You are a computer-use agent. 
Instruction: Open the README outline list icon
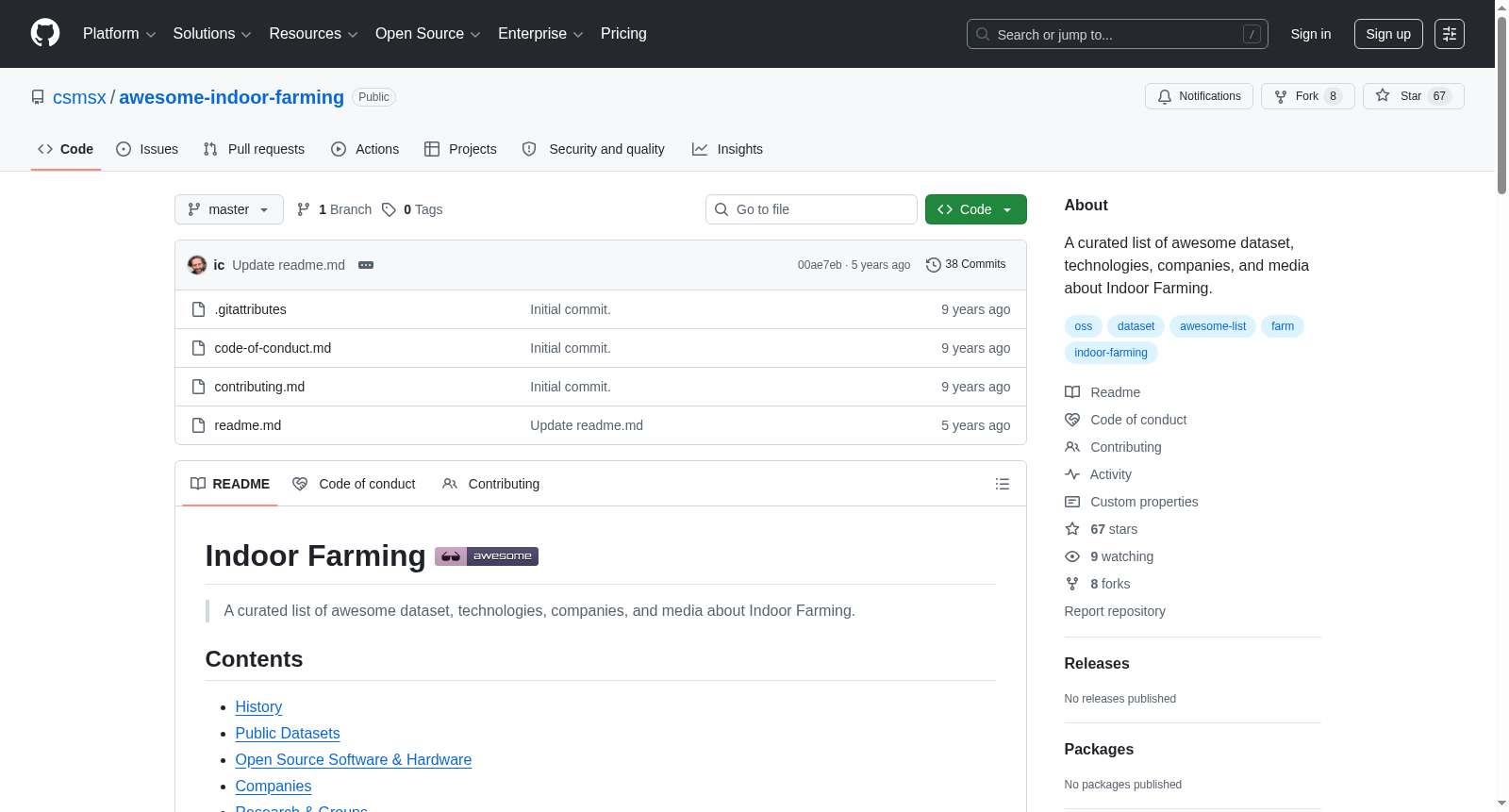click(x=1003, y=484)
